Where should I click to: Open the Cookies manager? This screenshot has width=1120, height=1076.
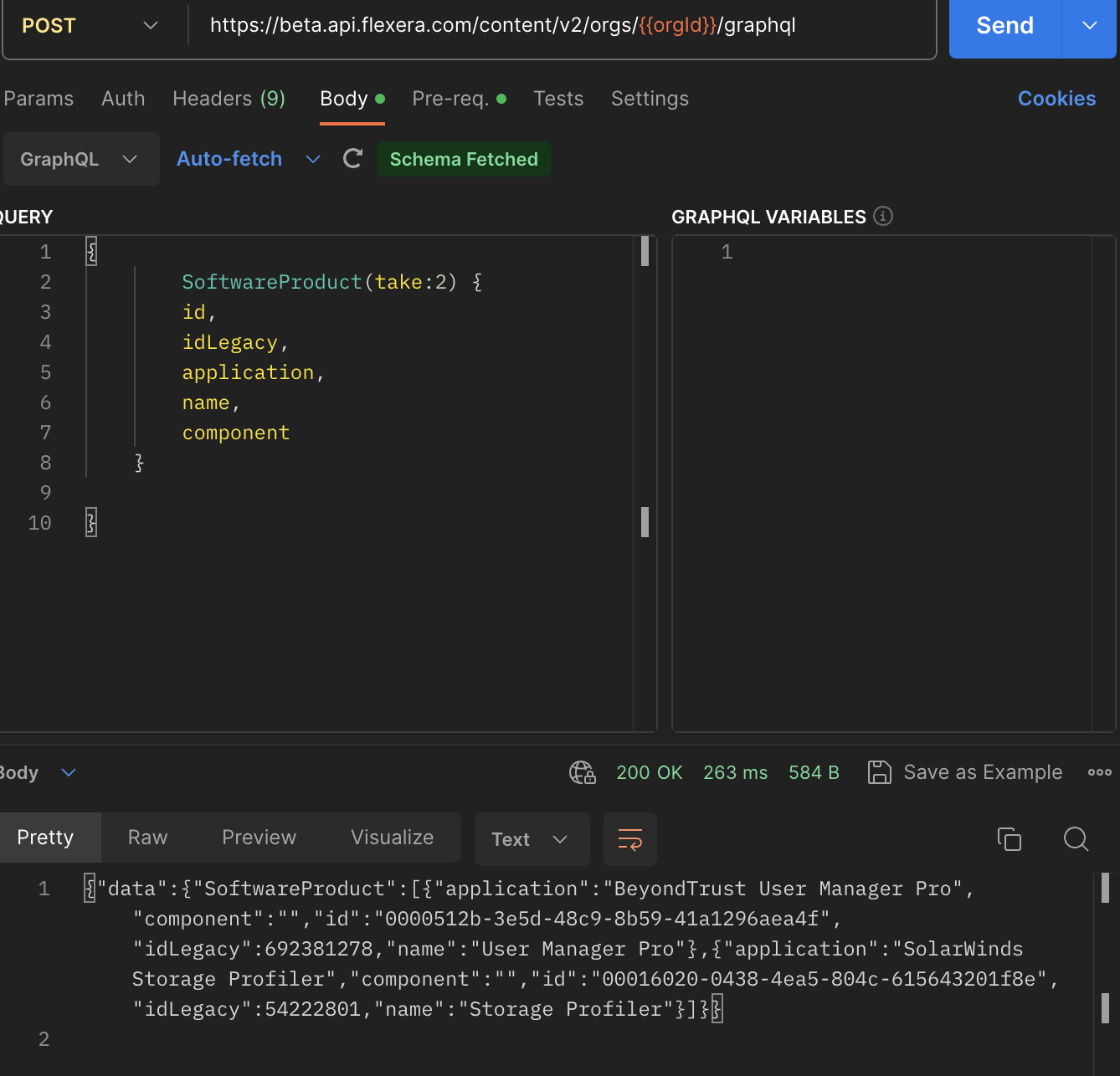(x=1056, y=99)
